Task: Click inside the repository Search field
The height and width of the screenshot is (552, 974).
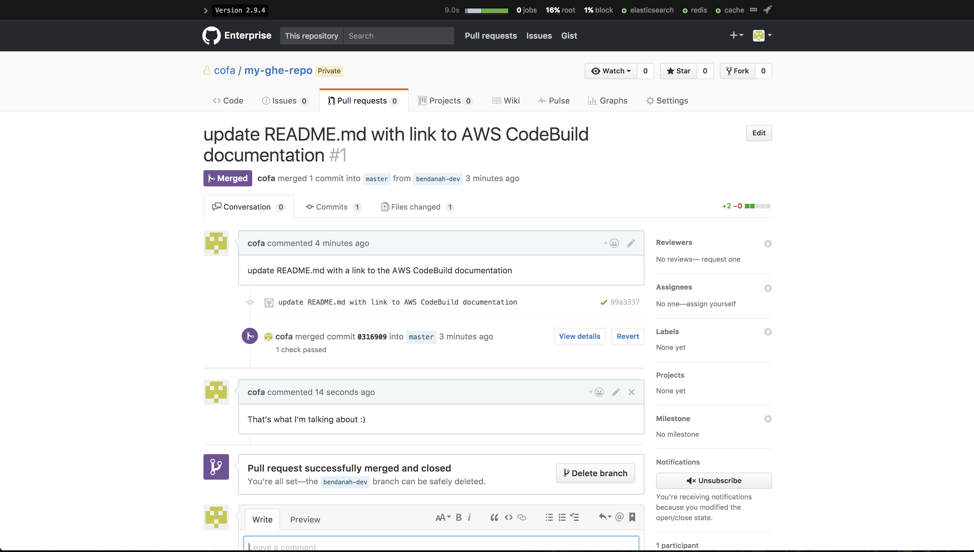Action: tap(399, 36)
